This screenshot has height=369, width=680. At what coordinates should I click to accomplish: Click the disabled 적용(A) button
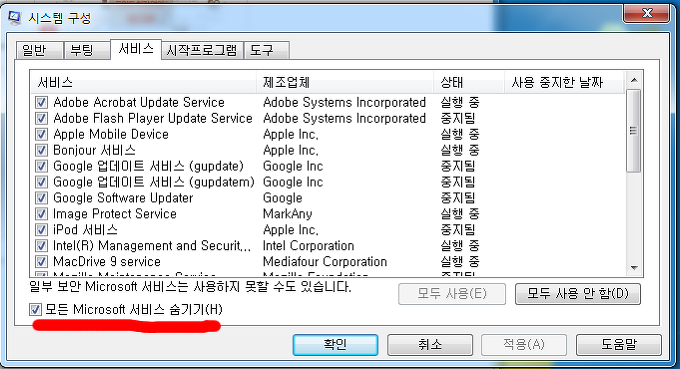click(x=524, y=345)
